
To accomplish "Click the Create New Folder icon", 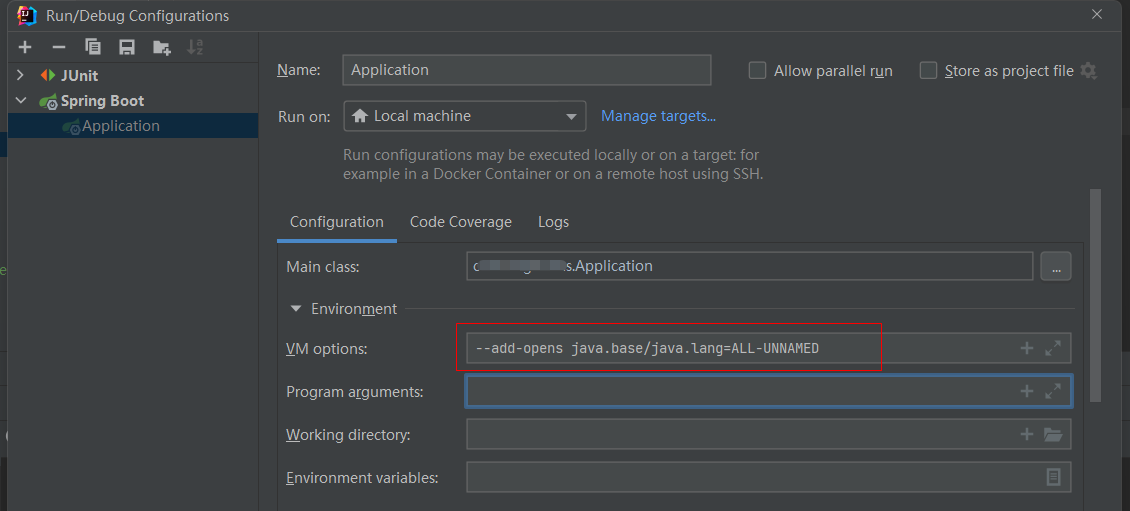I will pyautogui.click(x=161, y=47).
